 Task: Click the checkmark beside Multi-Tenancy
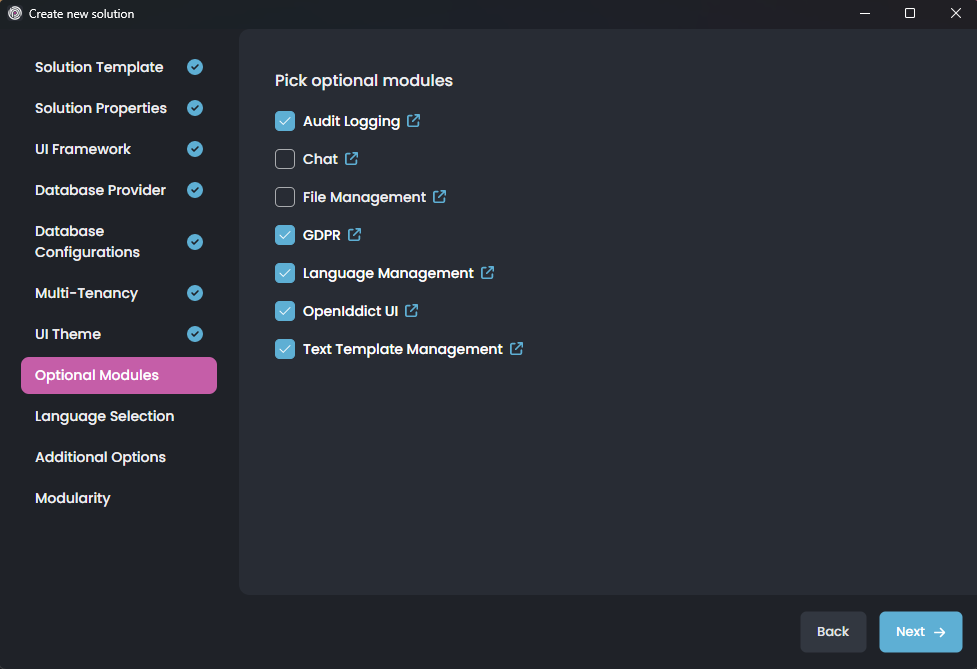pos(194,292)
